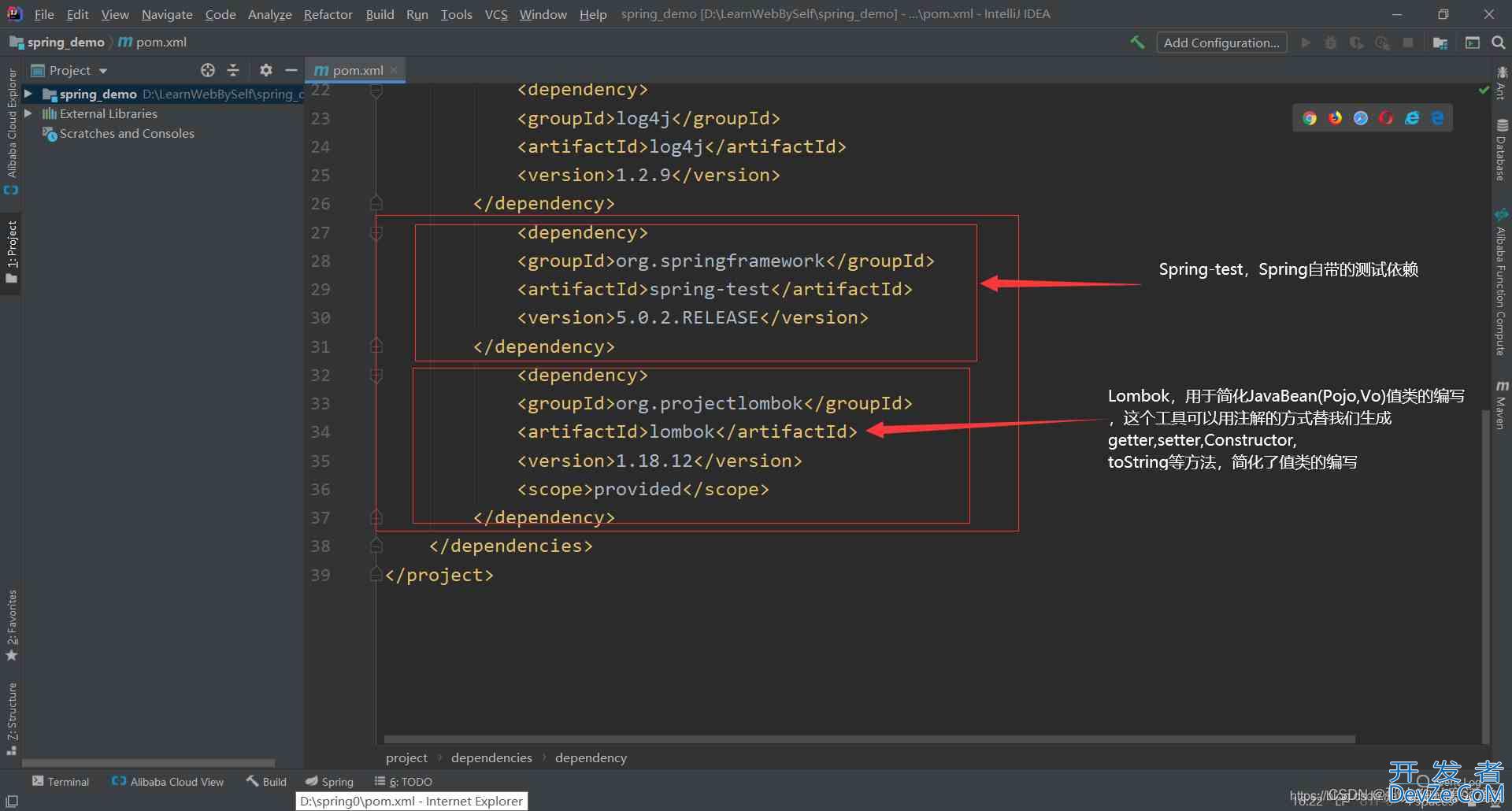Expand the External Libraries node

tap(28, 113)
